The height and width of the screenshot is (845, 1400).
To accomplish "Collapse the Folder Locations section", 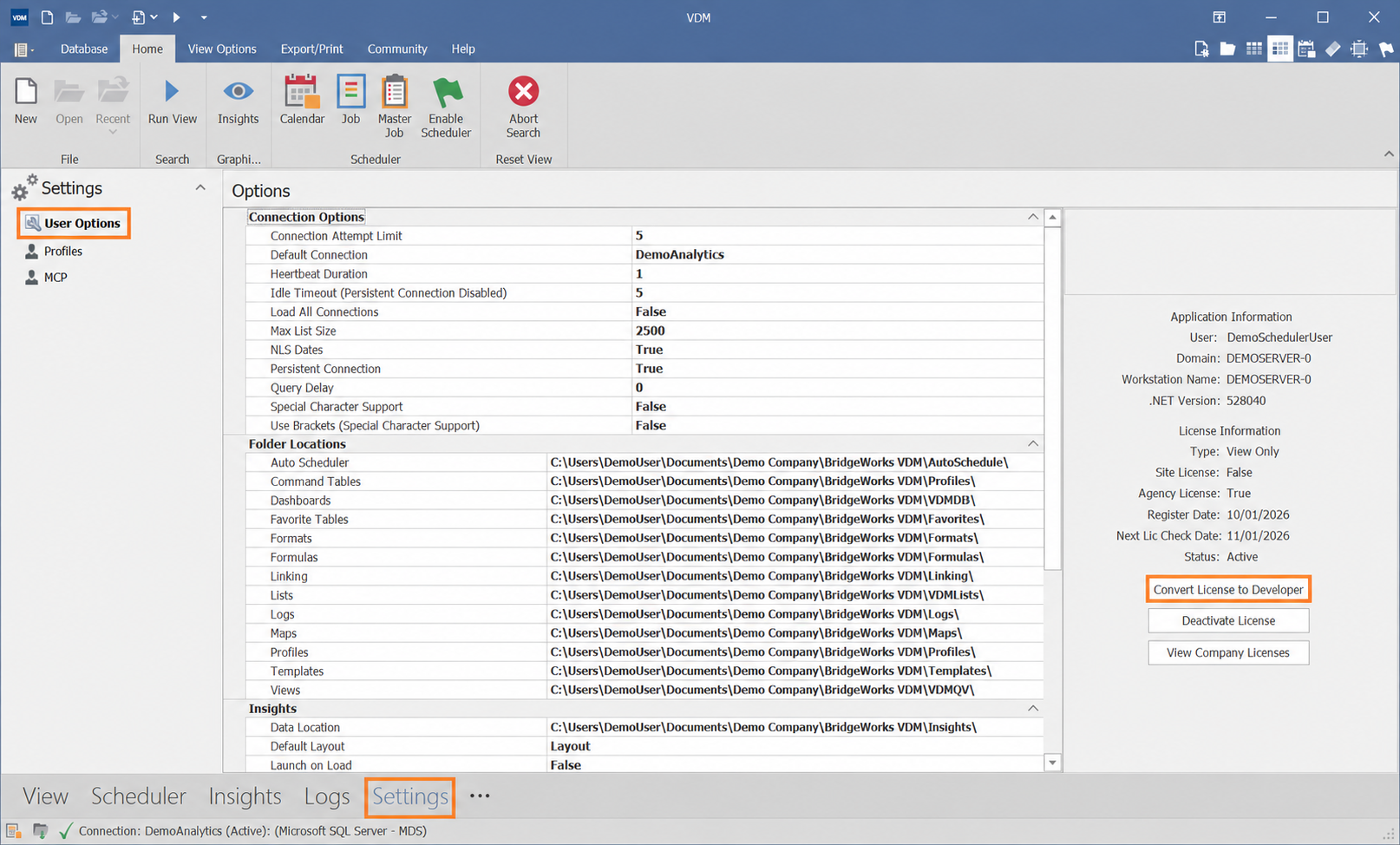I will 1033,443.
